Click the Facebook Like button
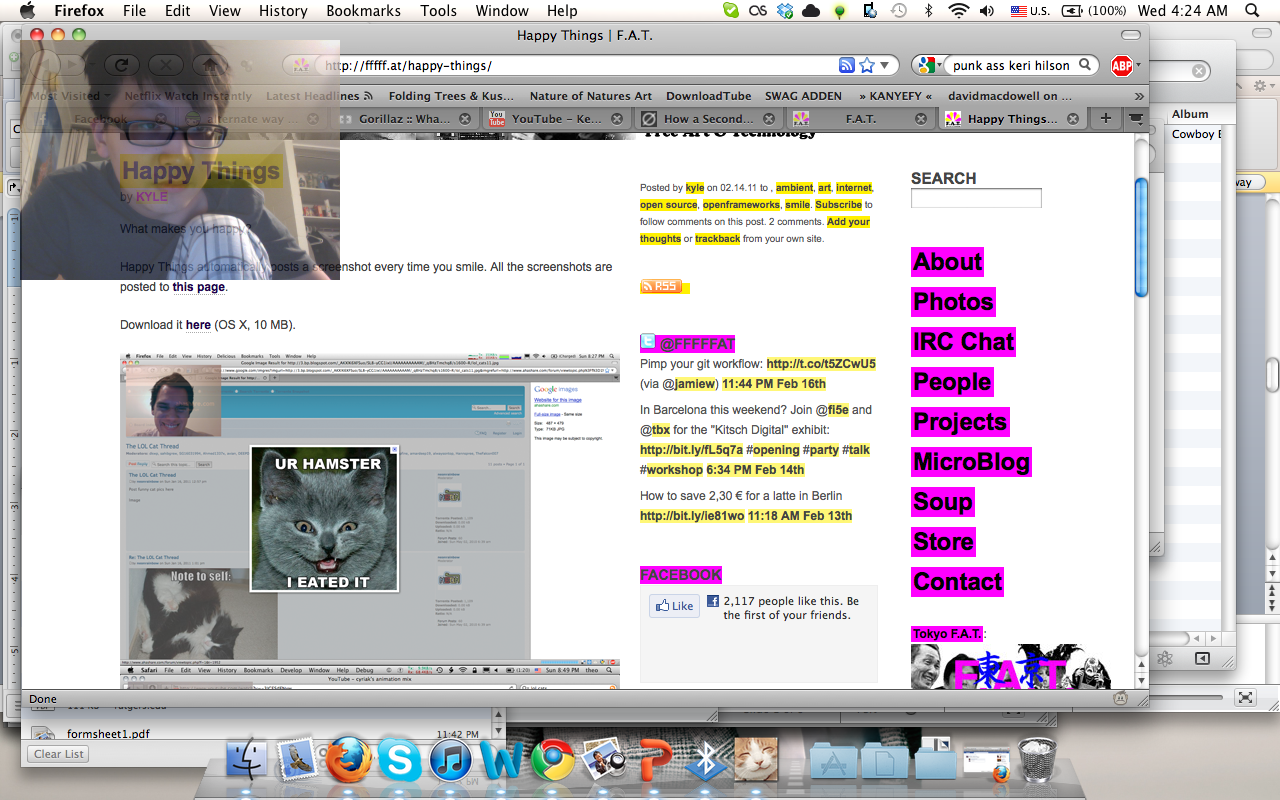1280x800 pixels. point(674,606)
